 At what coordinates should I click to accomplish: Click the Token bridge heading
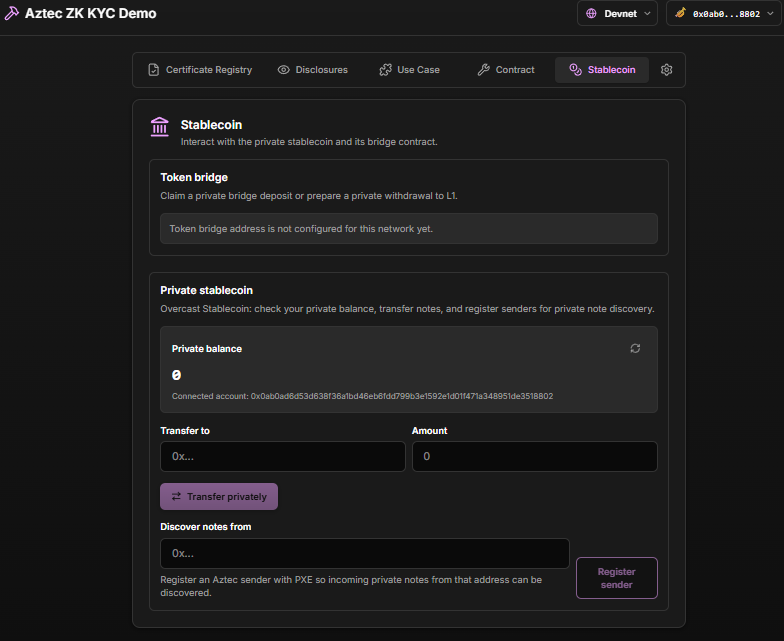(x=194, y=178)
